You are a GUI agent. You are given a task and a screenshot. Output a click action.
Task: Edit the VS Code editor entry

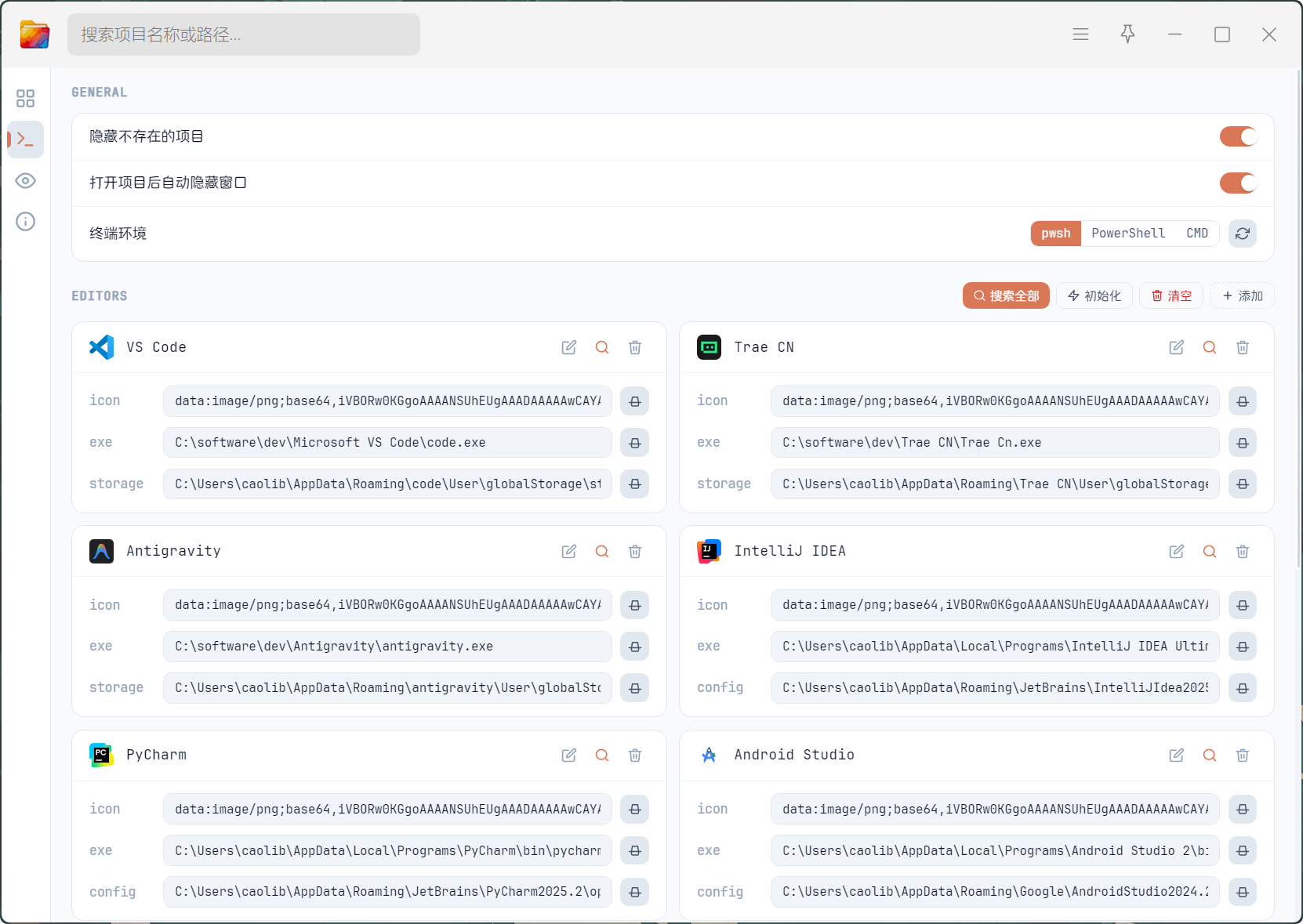coord(569,347)
